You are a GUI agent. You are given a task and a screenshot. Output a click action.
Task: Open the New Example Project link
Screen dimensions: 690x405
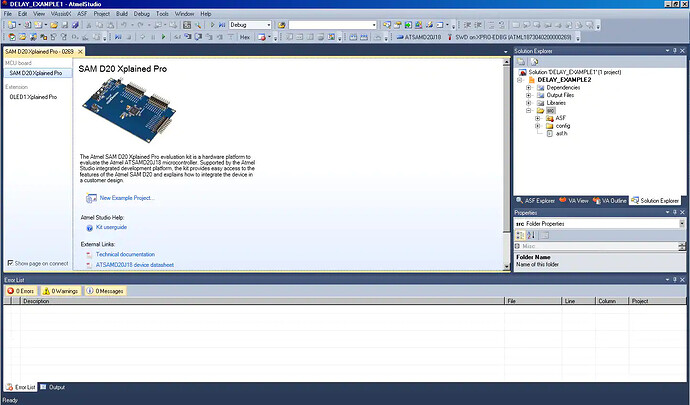click(x=127, y=198)
